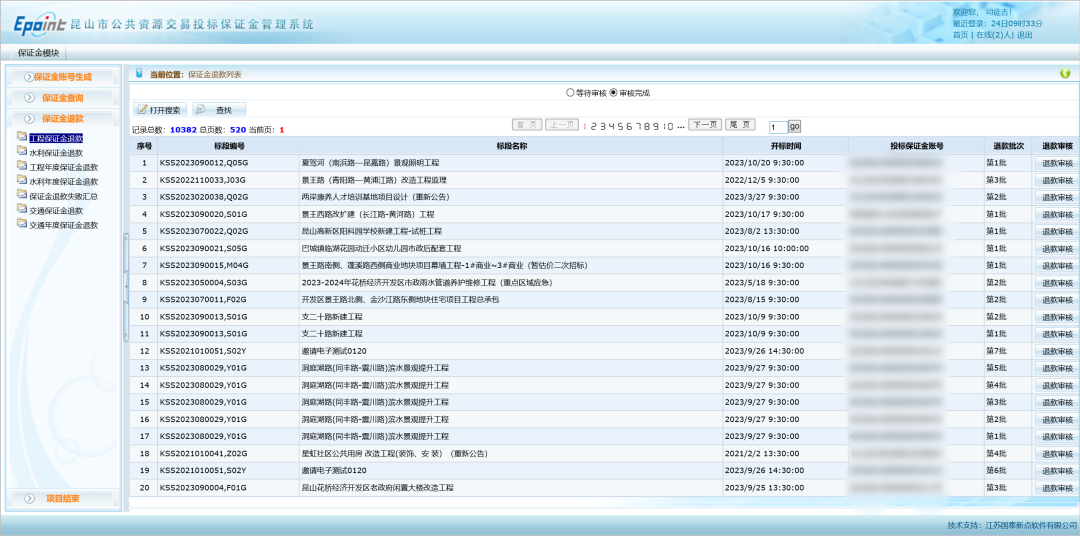Screen dimensions: 1080x536
Task: Go to page 5 in pagination
Action: point(619,126)
